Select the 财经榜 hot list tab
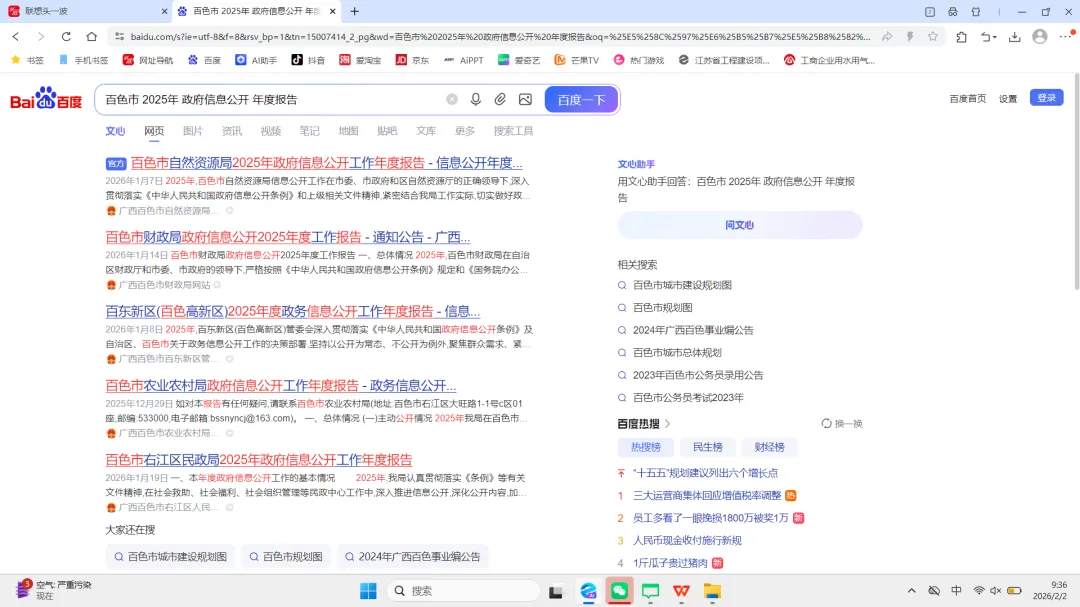Viewport: 1080px width, 607px height. (769, 447)
